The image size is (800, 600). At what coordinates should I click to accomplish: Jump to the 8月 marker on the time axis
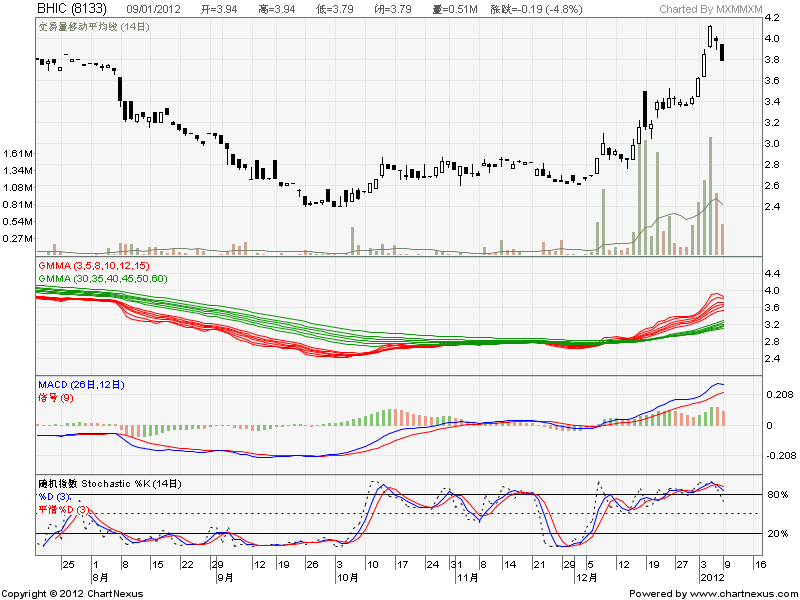click(100, 578)
